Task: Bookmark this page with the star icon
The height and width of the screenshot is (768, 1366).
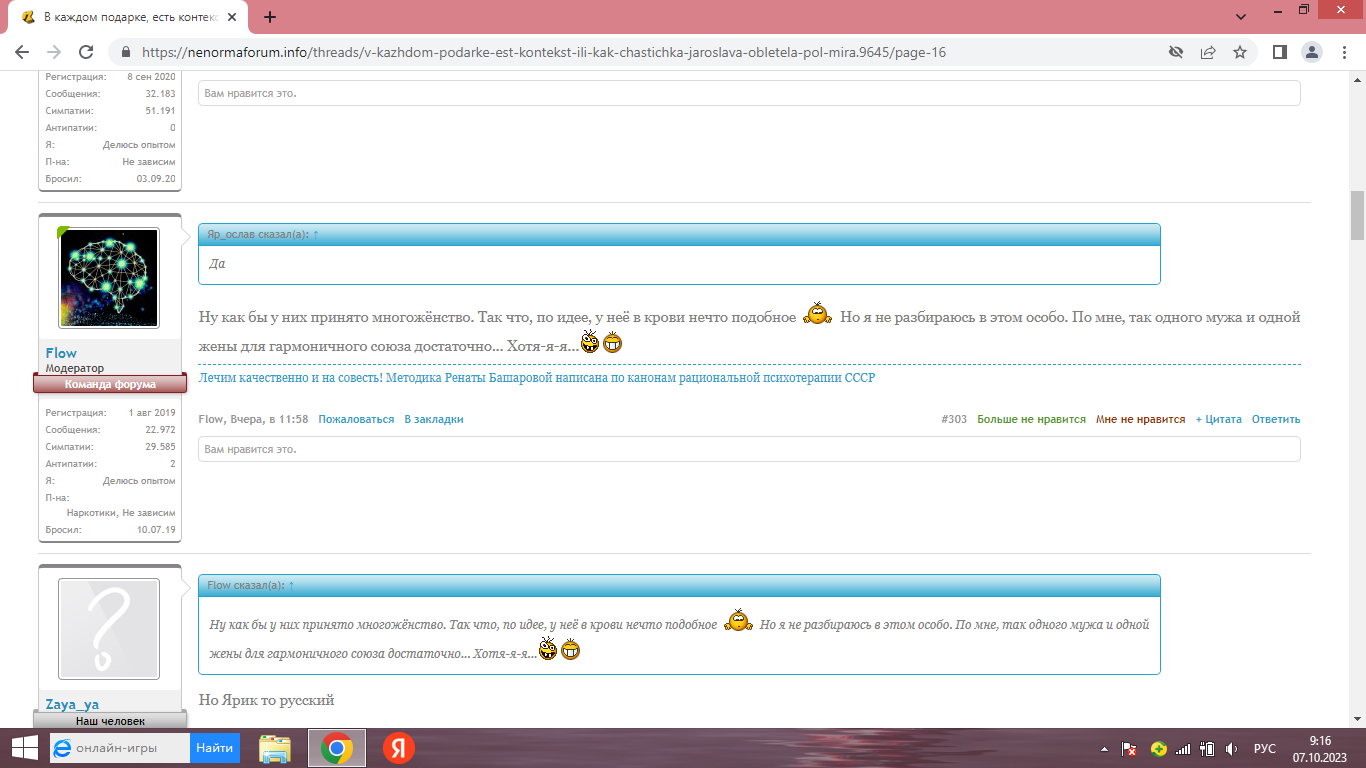Action: coord(1240,52)
